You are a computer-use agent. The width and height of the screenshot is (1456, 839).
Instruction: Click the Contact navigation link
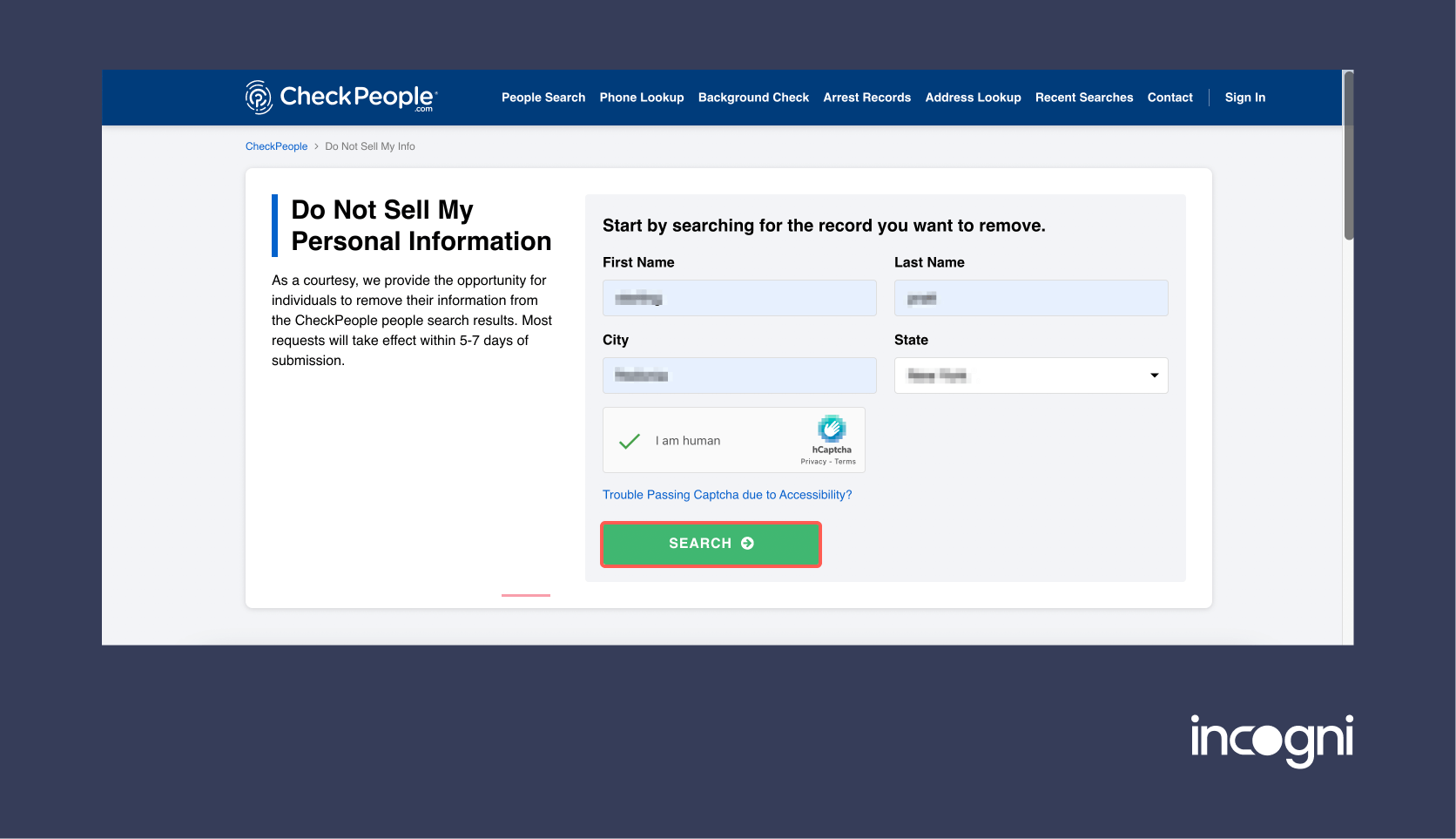[x=1170, y=98]
